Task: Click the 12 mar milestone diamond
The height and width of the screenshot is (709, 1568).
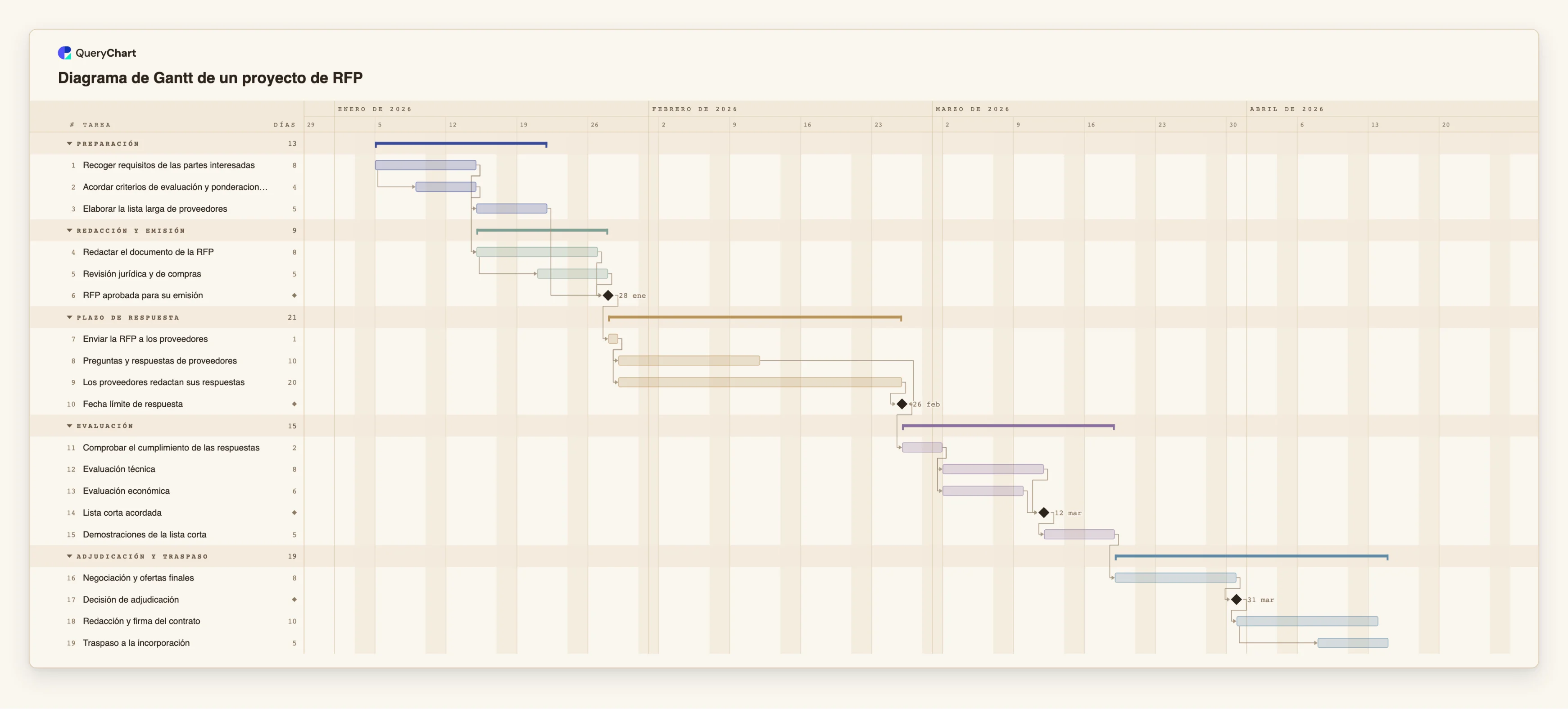Action: click(1044, 513)
